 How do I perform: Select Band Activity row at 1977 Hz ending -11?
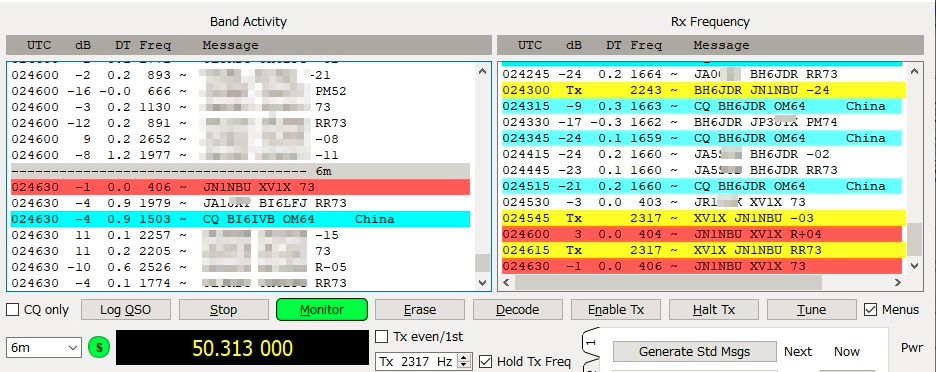coord(241,155)
